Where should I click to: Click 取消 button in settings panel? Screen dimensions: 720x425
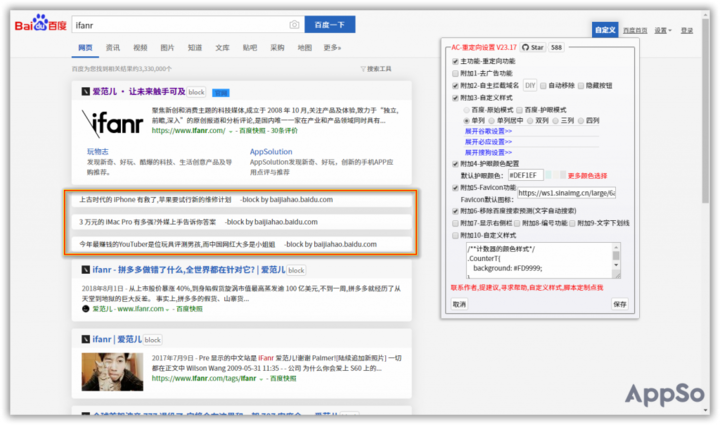[459, 304]
